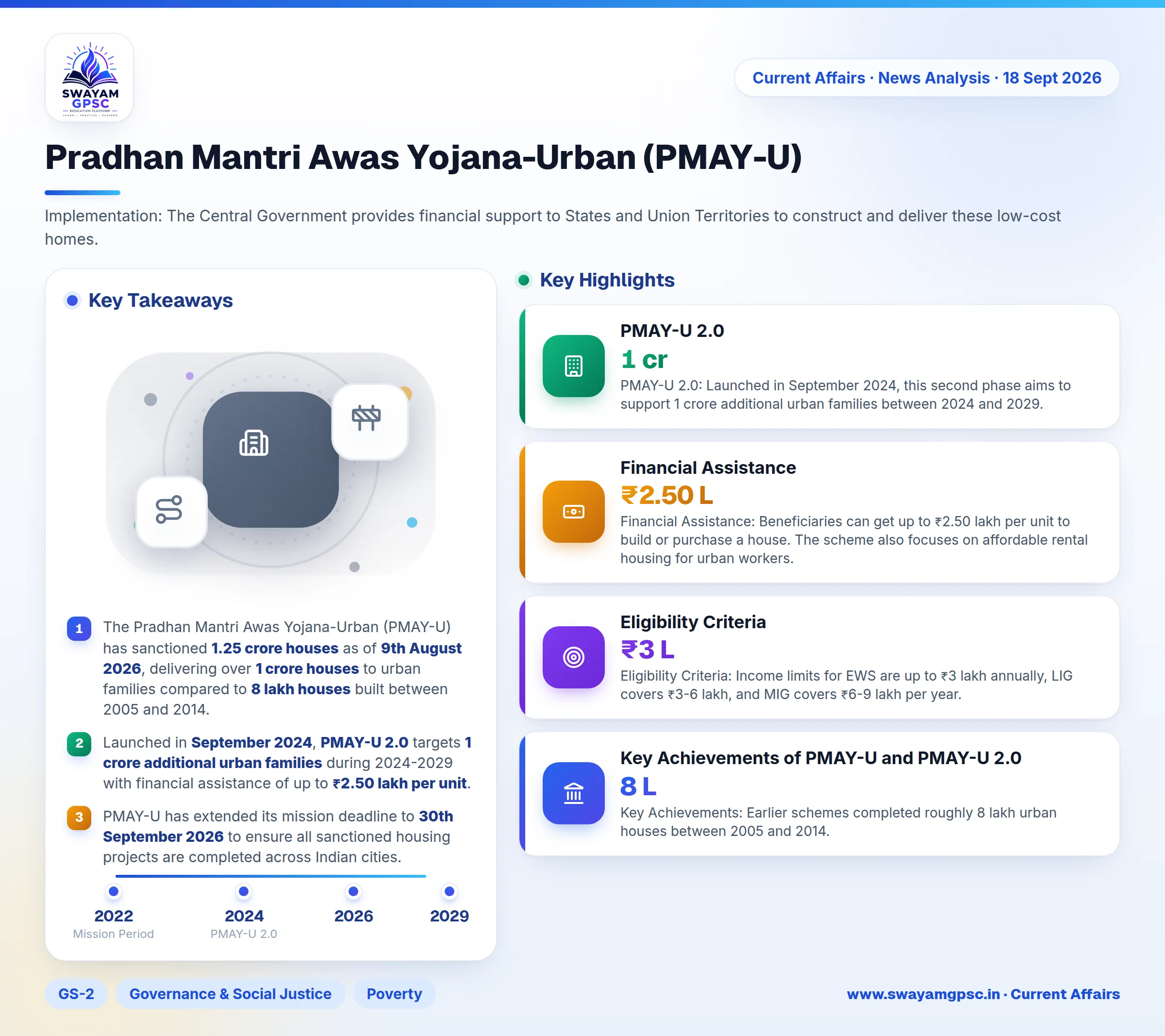Open www.swayamgpsc.in Current Affairs link
This screenshot has height=1036, width=1165.
click(983, 994)
